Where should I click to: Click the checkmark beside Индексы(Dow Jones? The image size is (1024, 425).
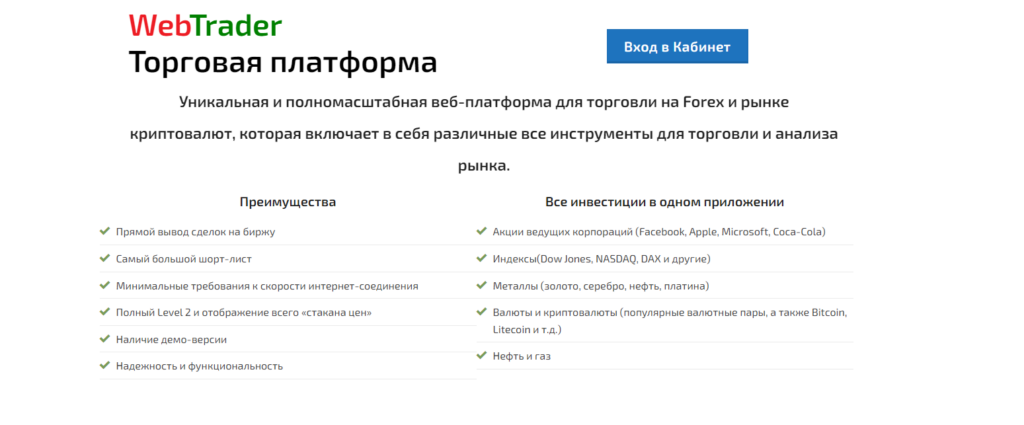(x=482, y=258)
